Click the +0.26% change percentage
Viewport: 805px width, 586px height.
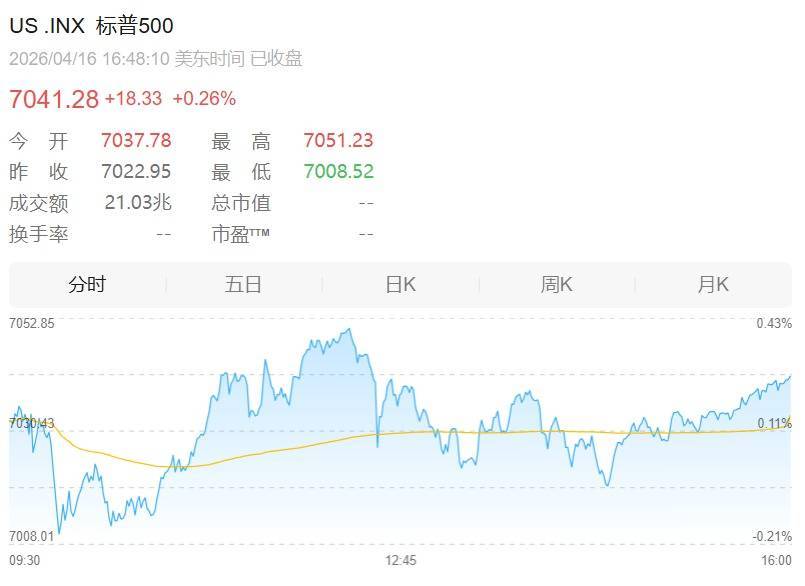tap(204, 99)
